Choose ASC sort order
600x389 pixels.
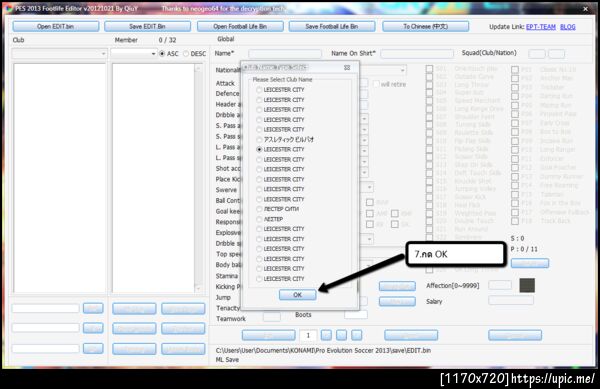pyautogui.click(x=162, y=54)
